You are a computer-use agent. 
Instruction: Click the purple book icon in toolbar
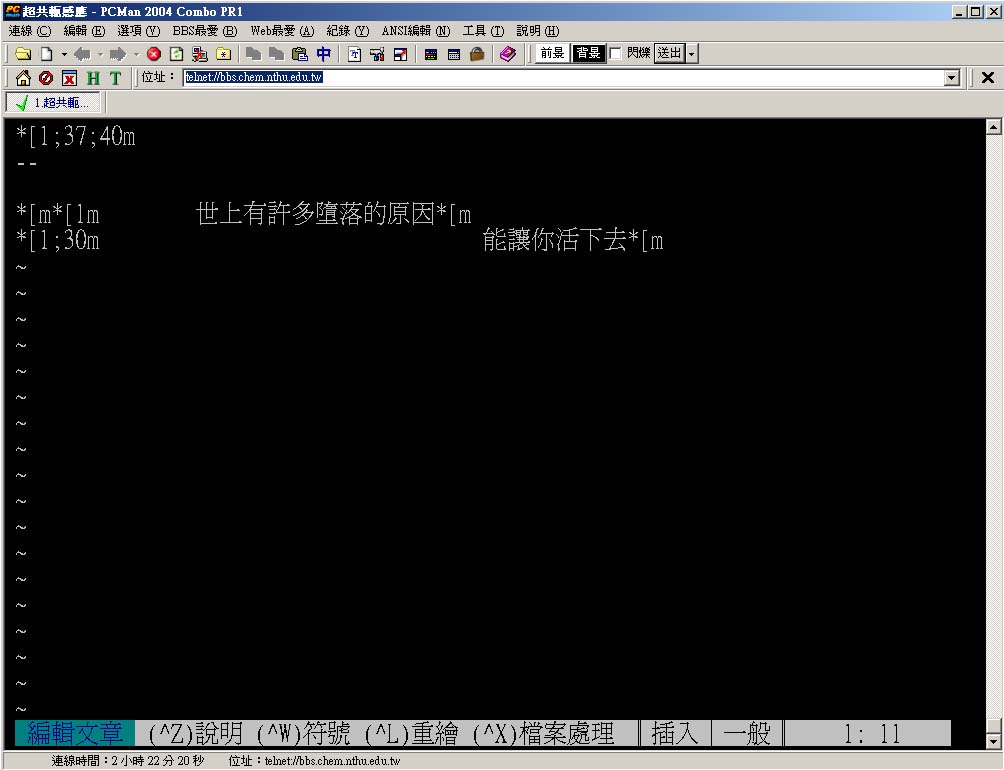(508, 54)
